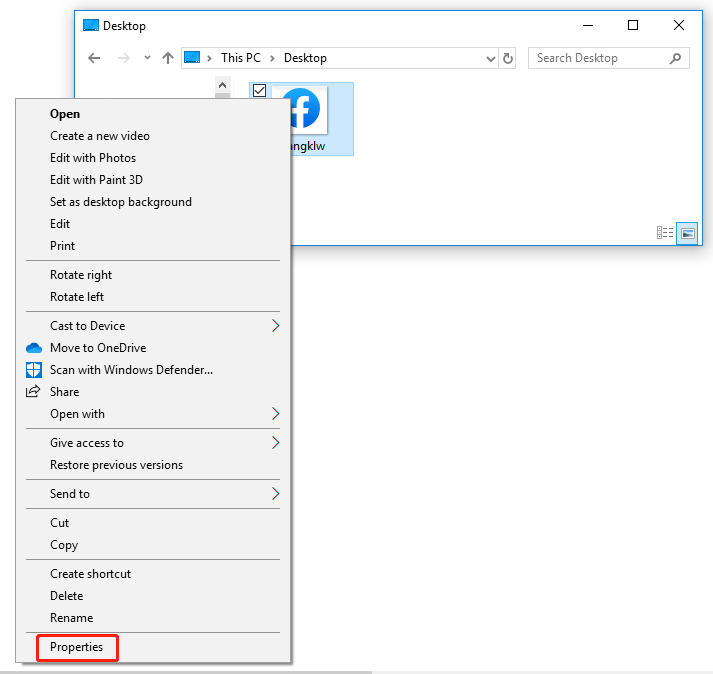Click the PC icon in address bar
The height and width of the screenshot is (674, 713).
[192, 58]
